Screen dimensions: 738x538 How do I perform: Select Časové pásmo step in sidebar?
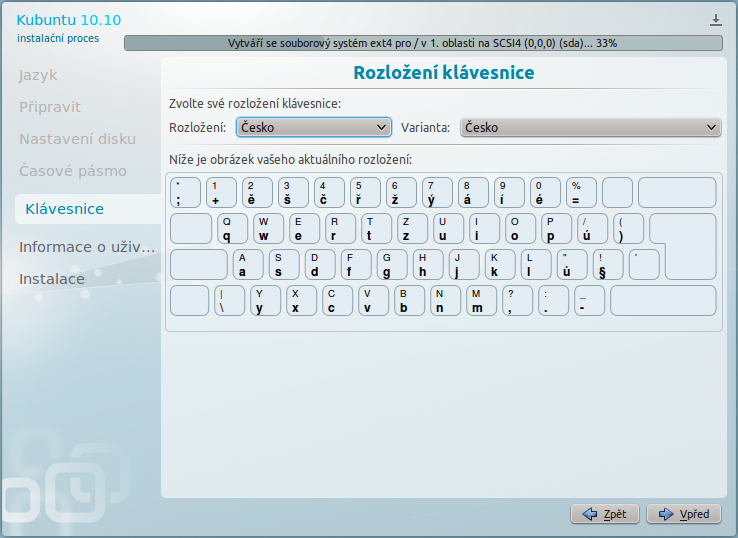click(73, 171)
